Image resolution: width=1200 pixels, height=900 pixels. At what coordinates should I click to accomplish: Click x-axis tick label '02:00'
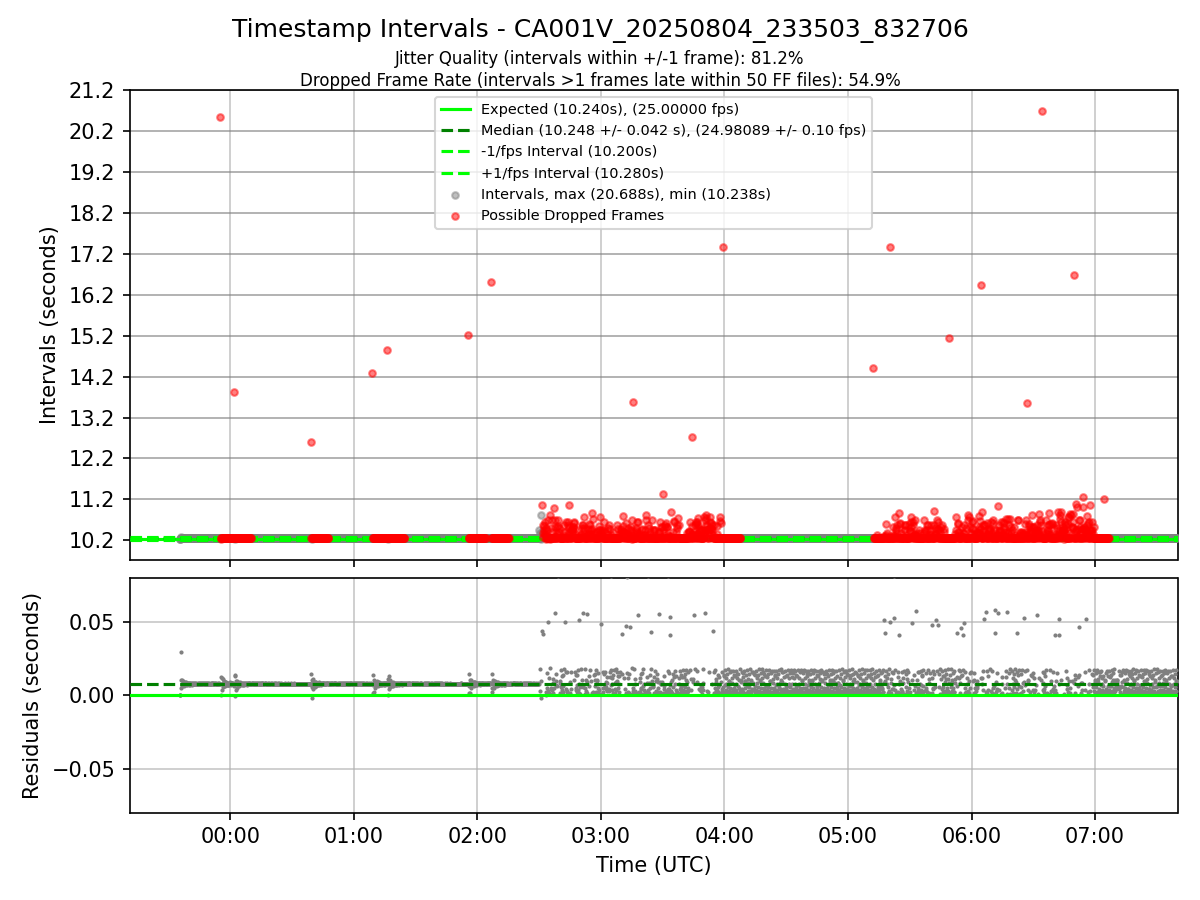coord(477,834)
